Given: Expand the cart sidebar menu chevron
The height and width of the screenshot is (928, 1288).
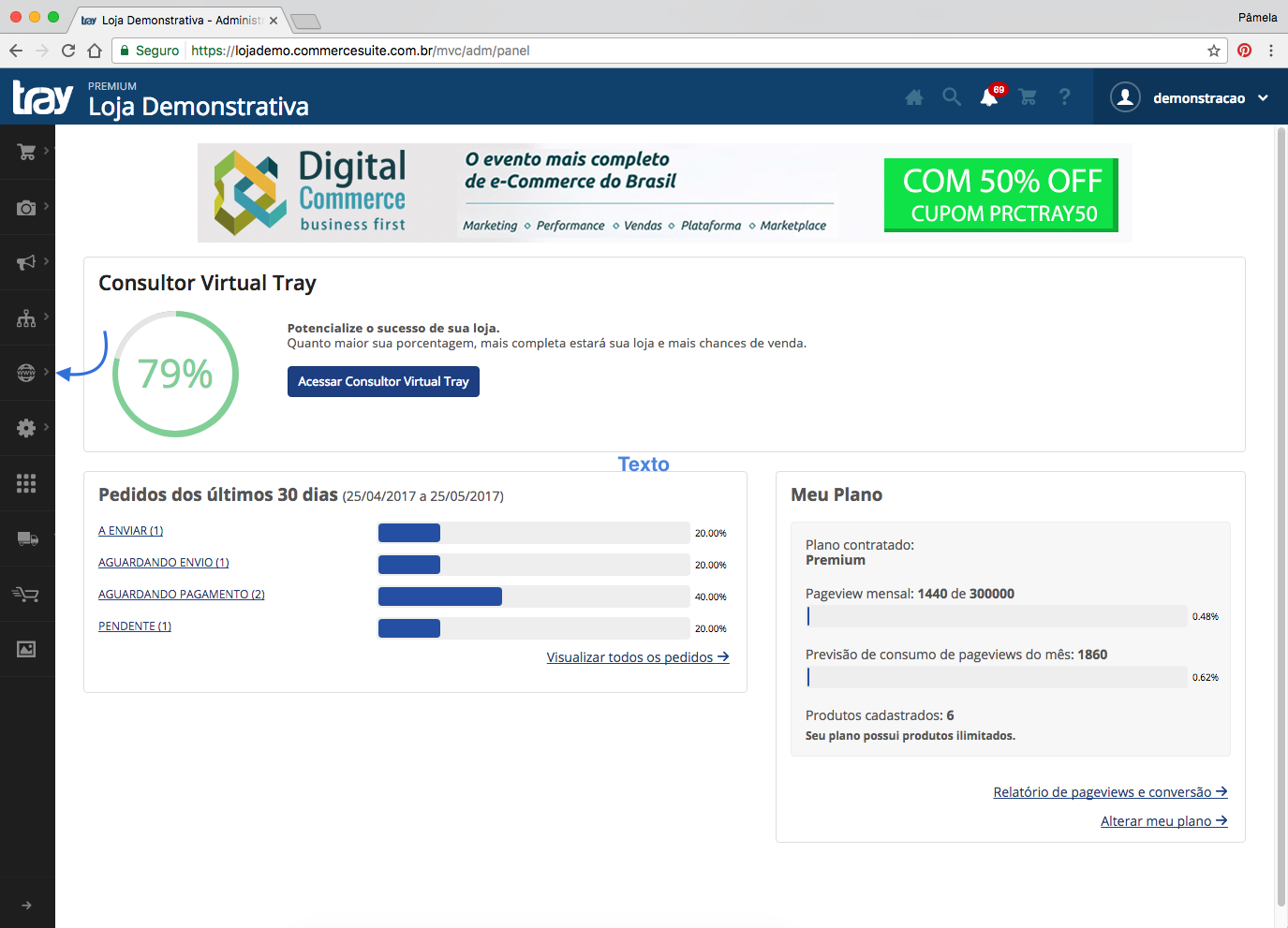Looking at the screenshot, I should coord(46,150).
